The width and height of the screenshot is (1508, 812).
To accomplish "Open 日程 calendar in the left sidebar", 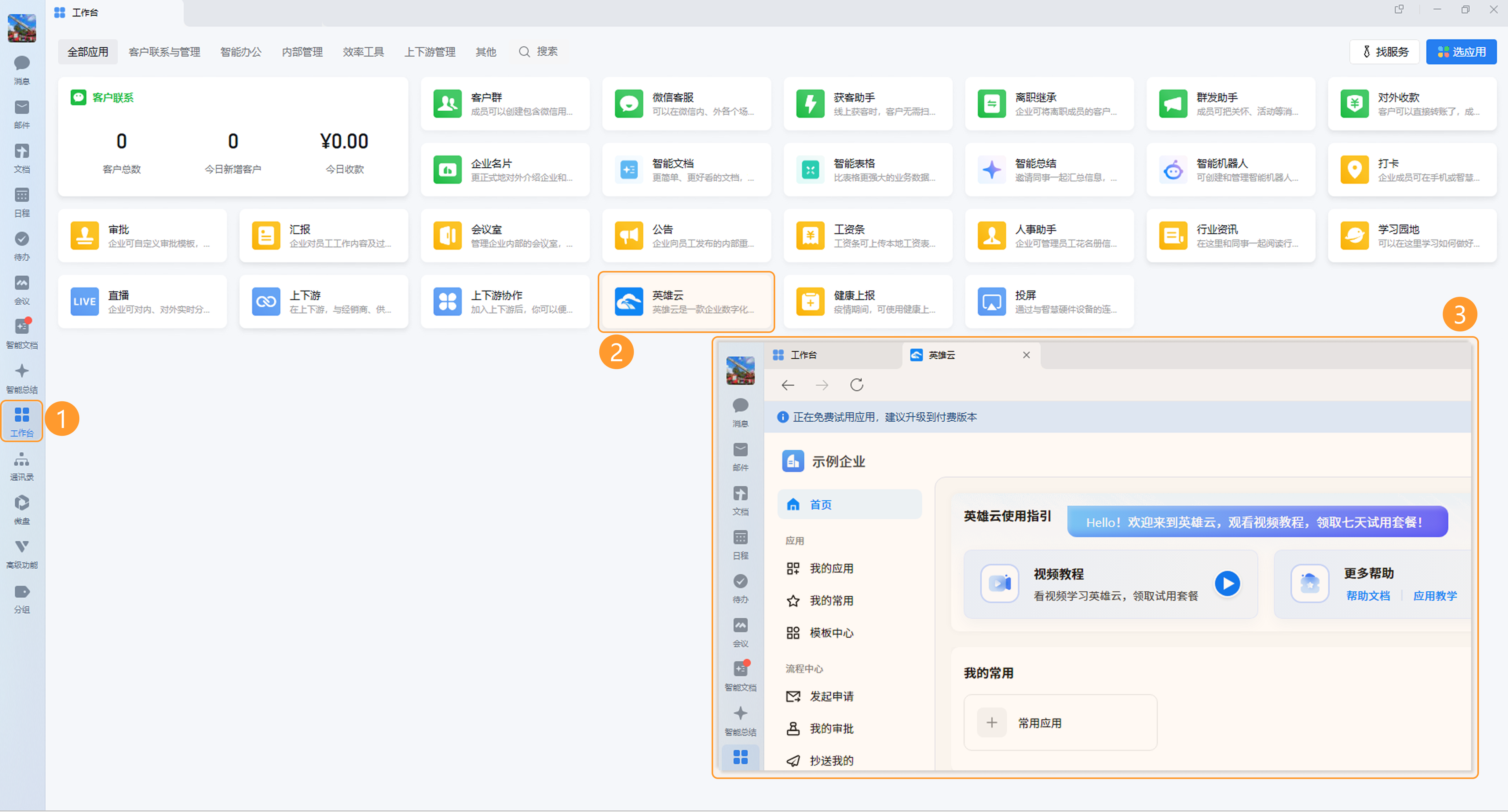I will point(22,201).
